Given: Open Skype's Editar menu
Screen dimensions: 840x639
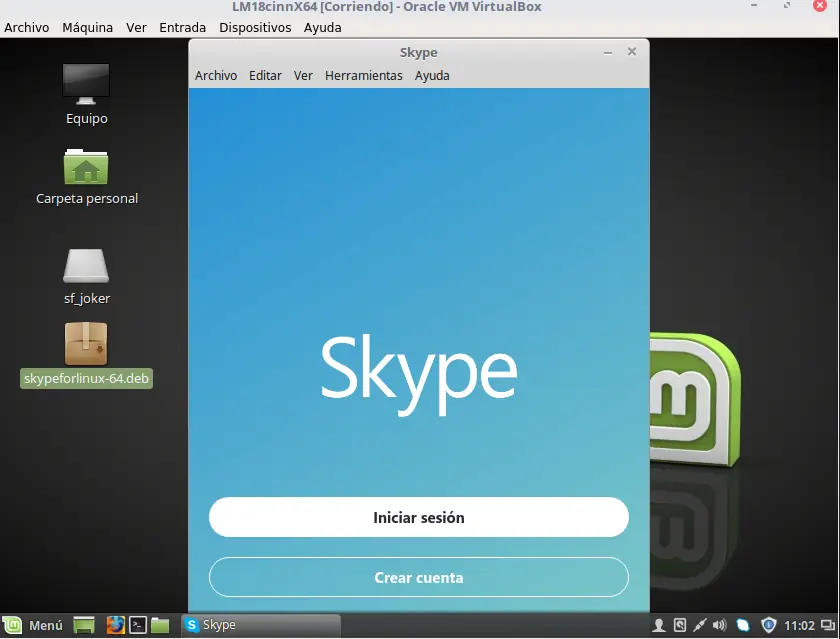Looking at the screenshot, I should pos(265,76).
